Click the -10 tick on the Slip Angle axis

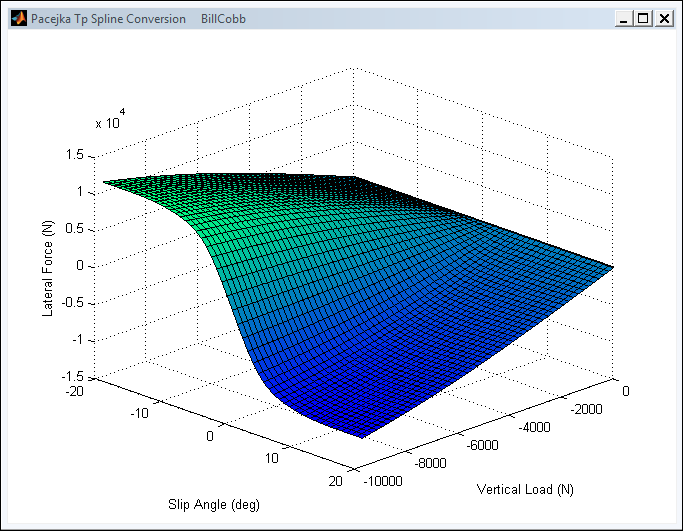[x=139, y=413]
